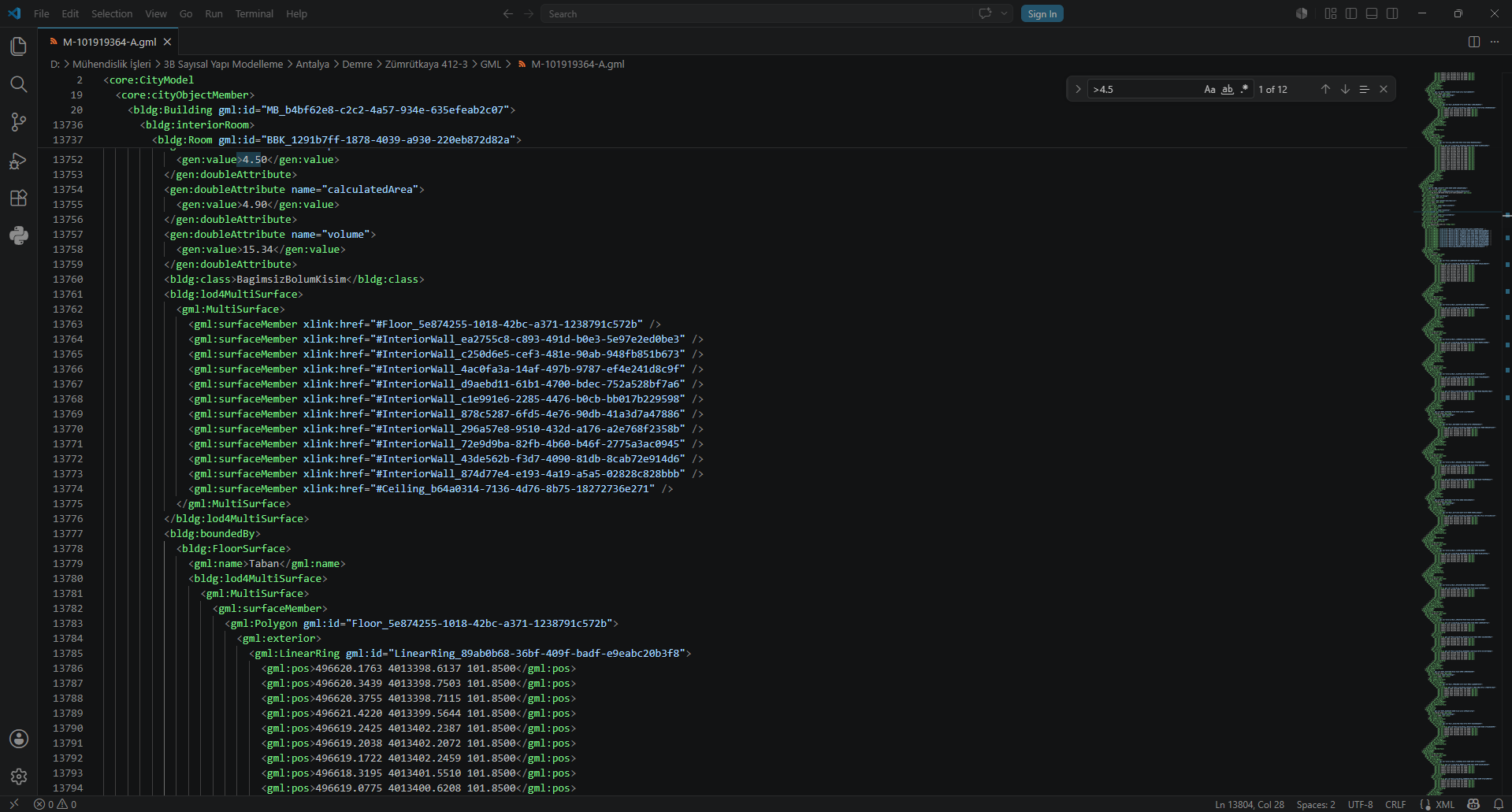Screen dimensions: 1512x812
Task: Open the Python extension panel
Action: click(x=19, y=235)
